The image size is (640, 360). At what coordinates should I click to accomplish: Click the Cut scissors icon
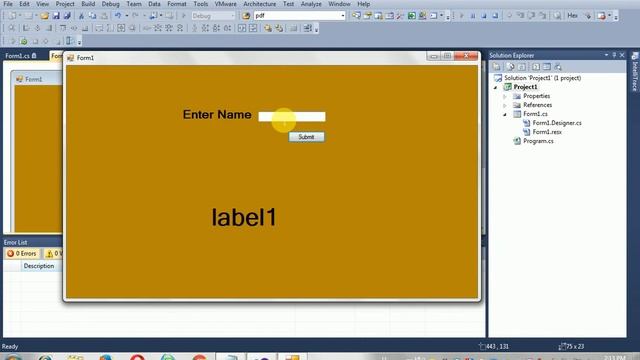click(x=81, y=16)
